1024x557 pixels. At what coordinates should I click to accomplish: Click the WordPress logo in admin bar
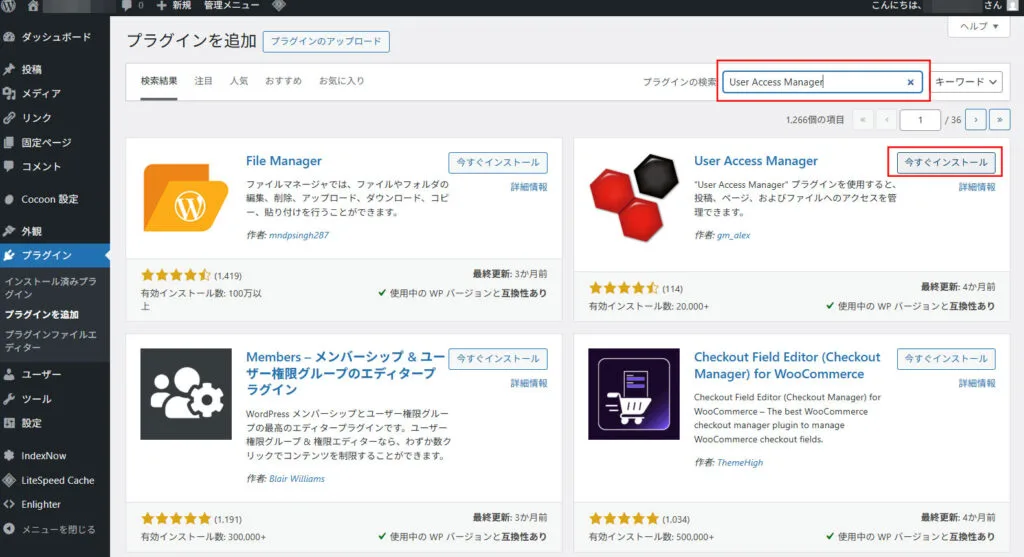pos(10,6)
